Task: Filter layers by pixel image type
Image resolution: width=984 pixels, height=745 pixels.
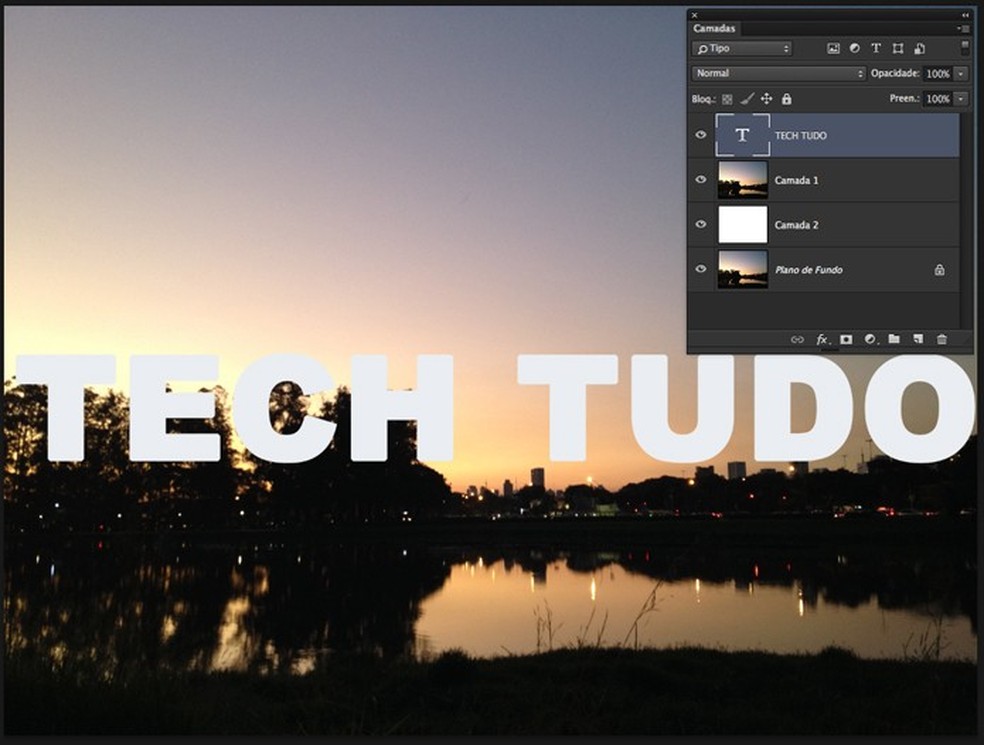Action: click(x=833, y=48)
